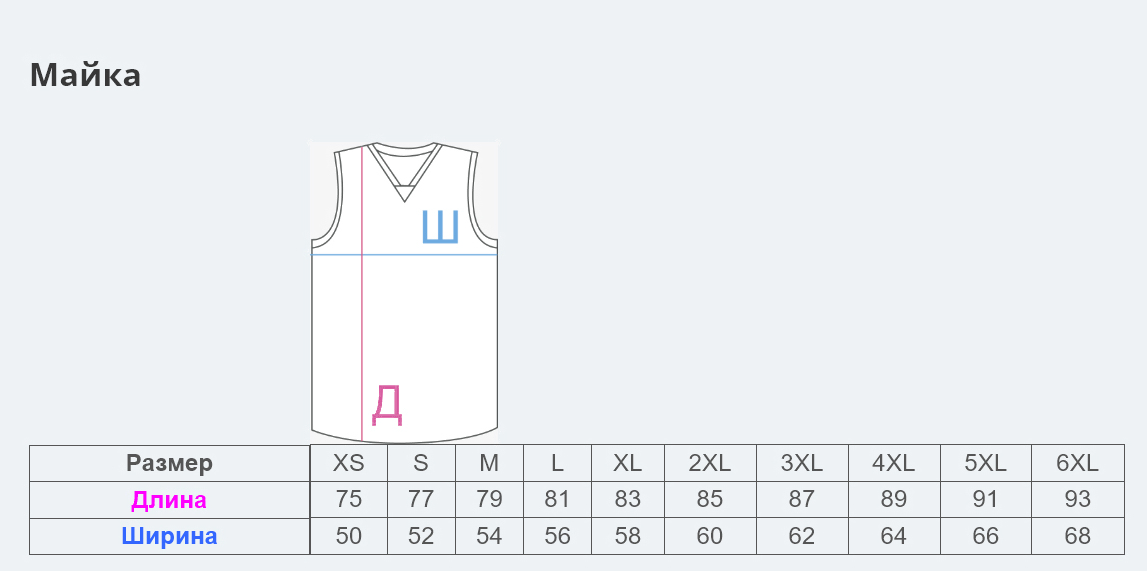Viewport: 1147px width, 571px height.
Task: Select the XS size column header
Action: pyautogui.click(x=349, y=463)
